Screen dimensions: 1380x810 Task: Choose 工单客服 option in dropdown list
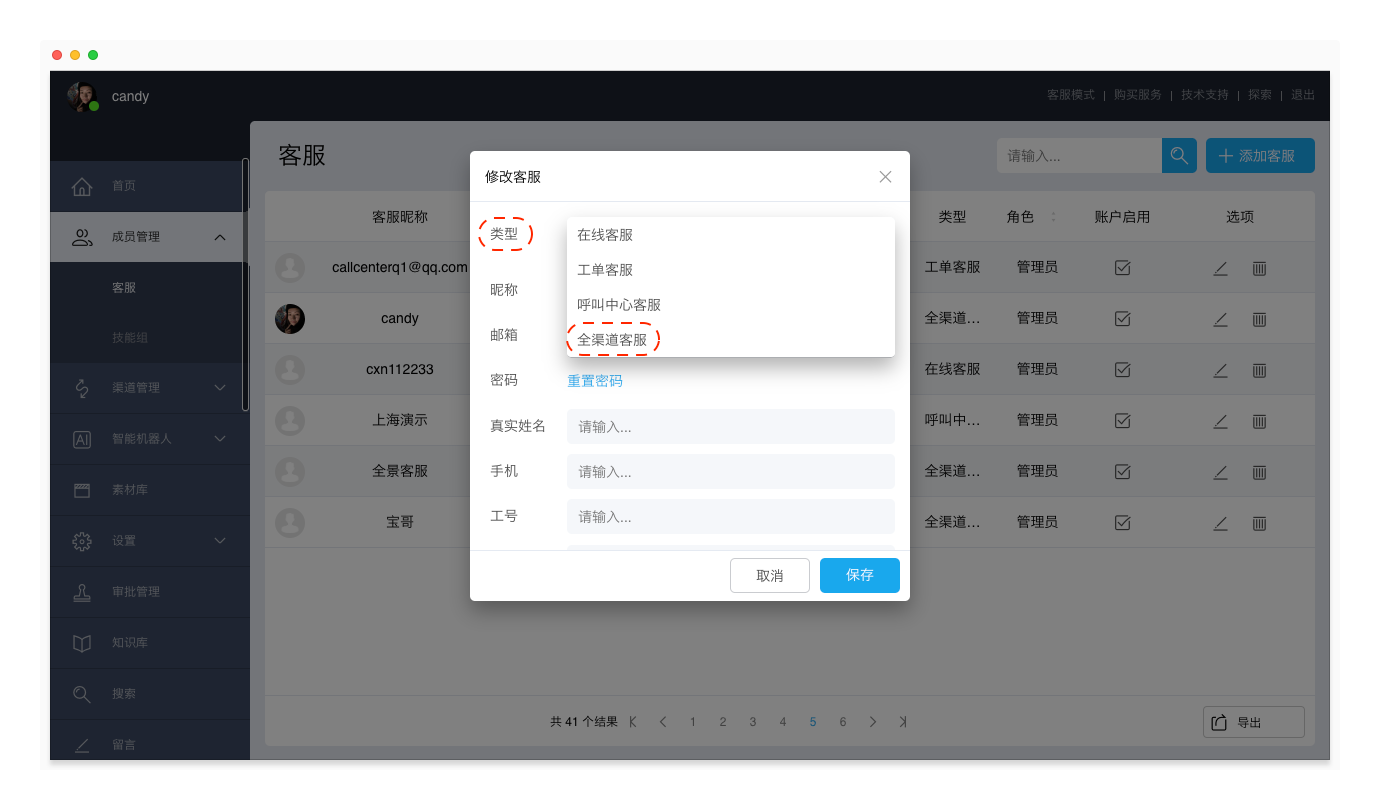click(605, 270)
